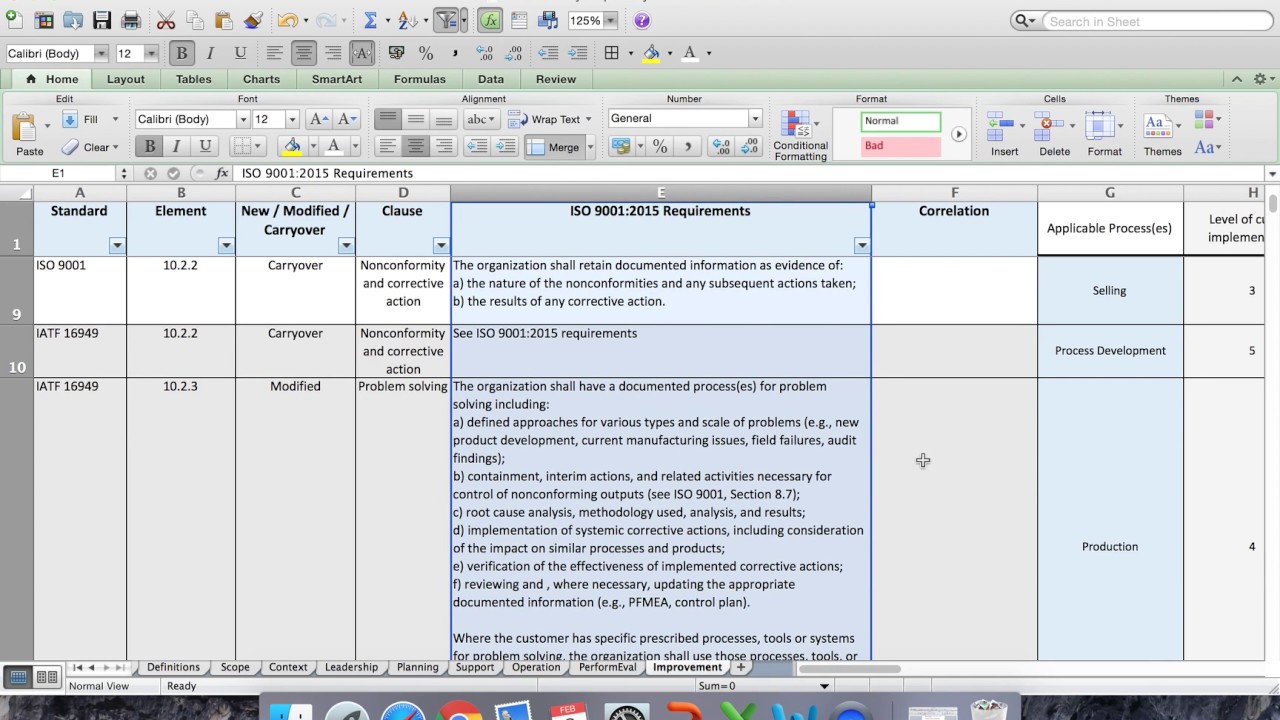1280x720 pixels.
Task: Print the spreadsheet with the printer icon
Action: 131,20
